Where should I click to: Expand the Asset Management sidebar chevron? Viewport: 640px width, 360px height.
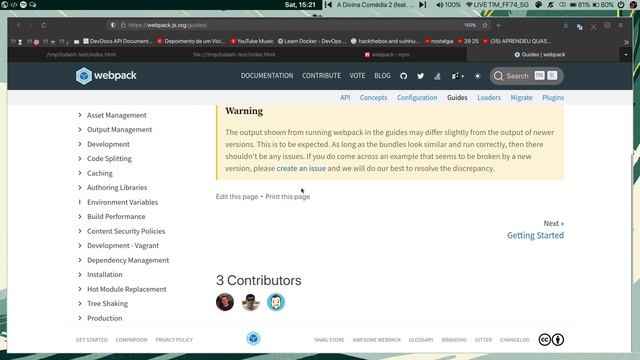point(80,115)
